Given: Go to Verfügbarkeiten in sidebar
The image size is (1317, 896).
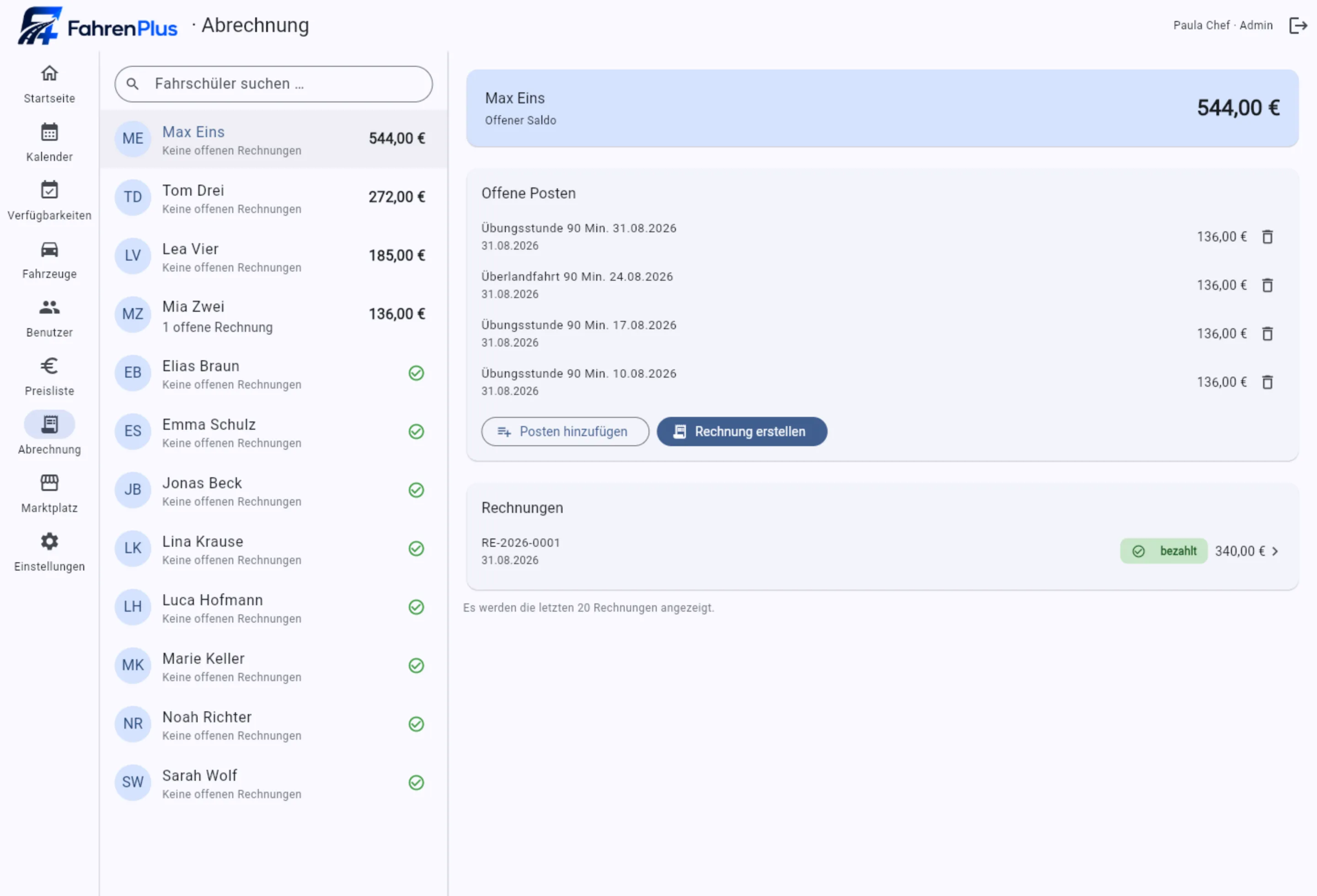Looking at the screenshot, I should pos(49,201).
